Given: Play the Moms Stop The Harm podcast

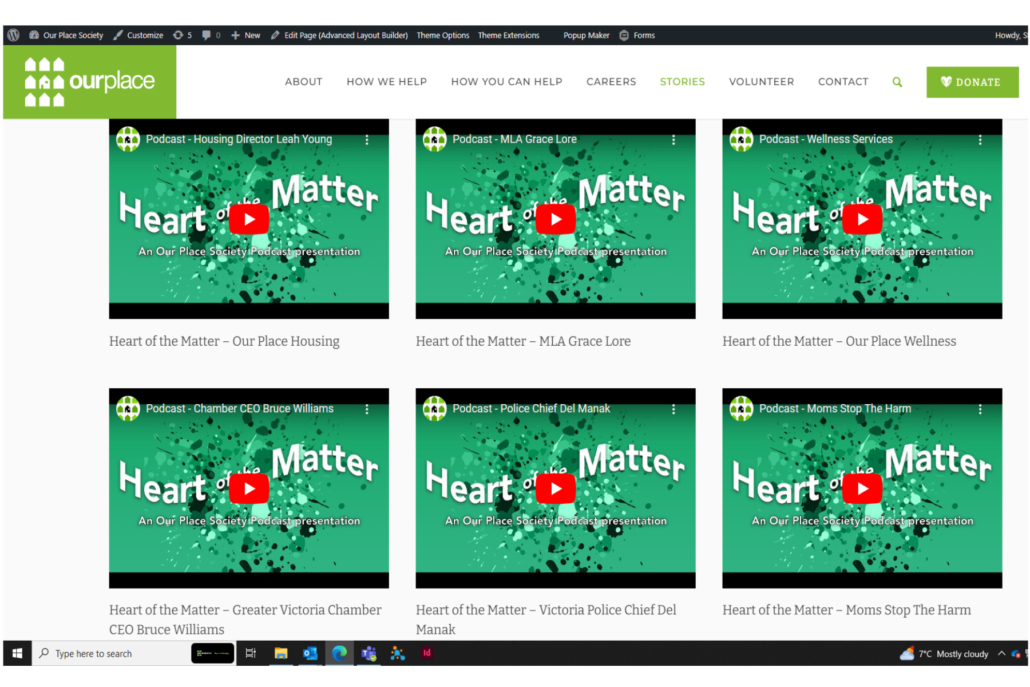Looking at the screenshot, I should click(862, 489).
